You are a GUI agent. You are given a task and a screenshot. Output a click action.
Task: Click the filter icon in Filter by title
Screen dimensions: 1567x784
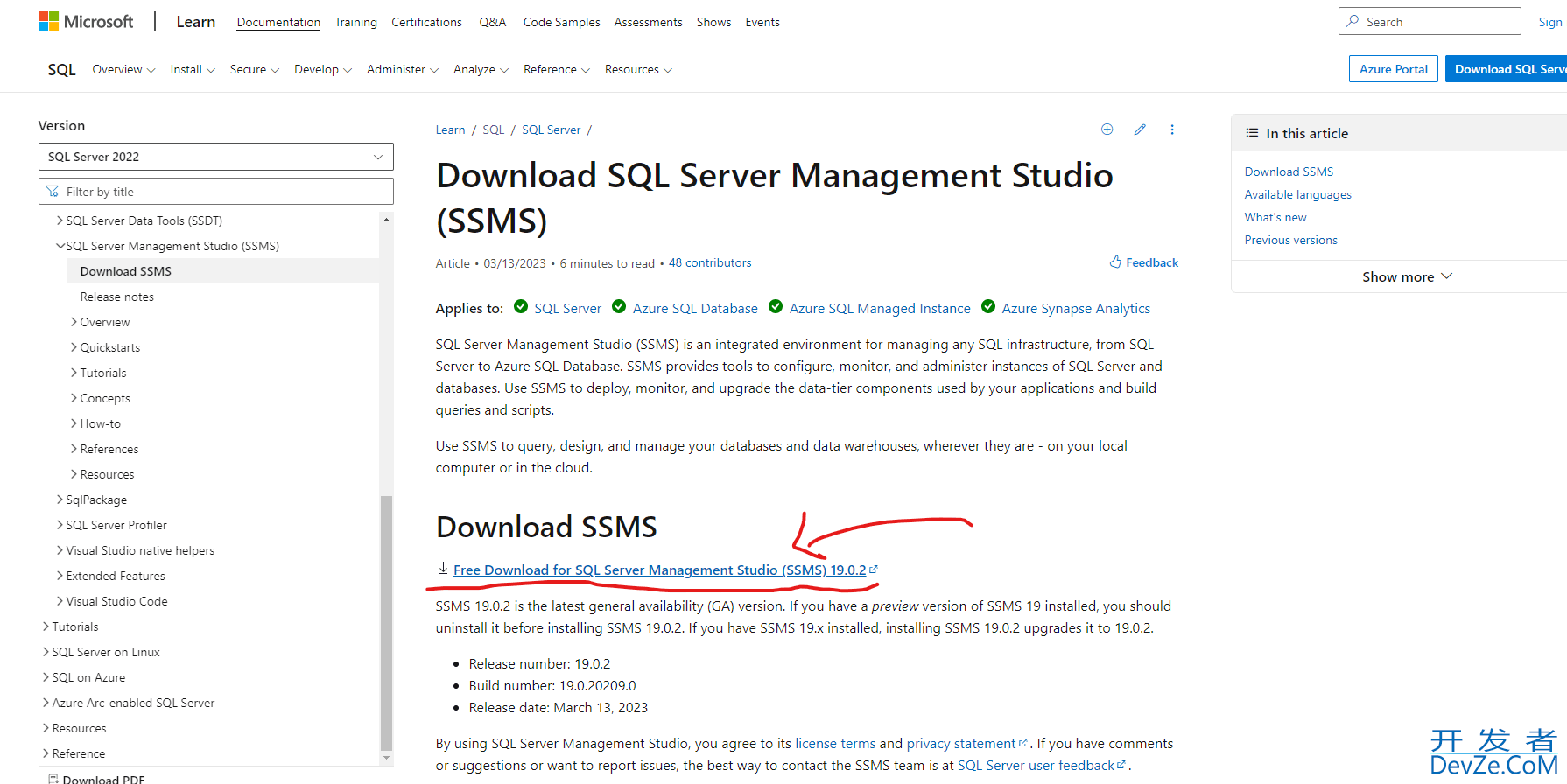point(53,192)
